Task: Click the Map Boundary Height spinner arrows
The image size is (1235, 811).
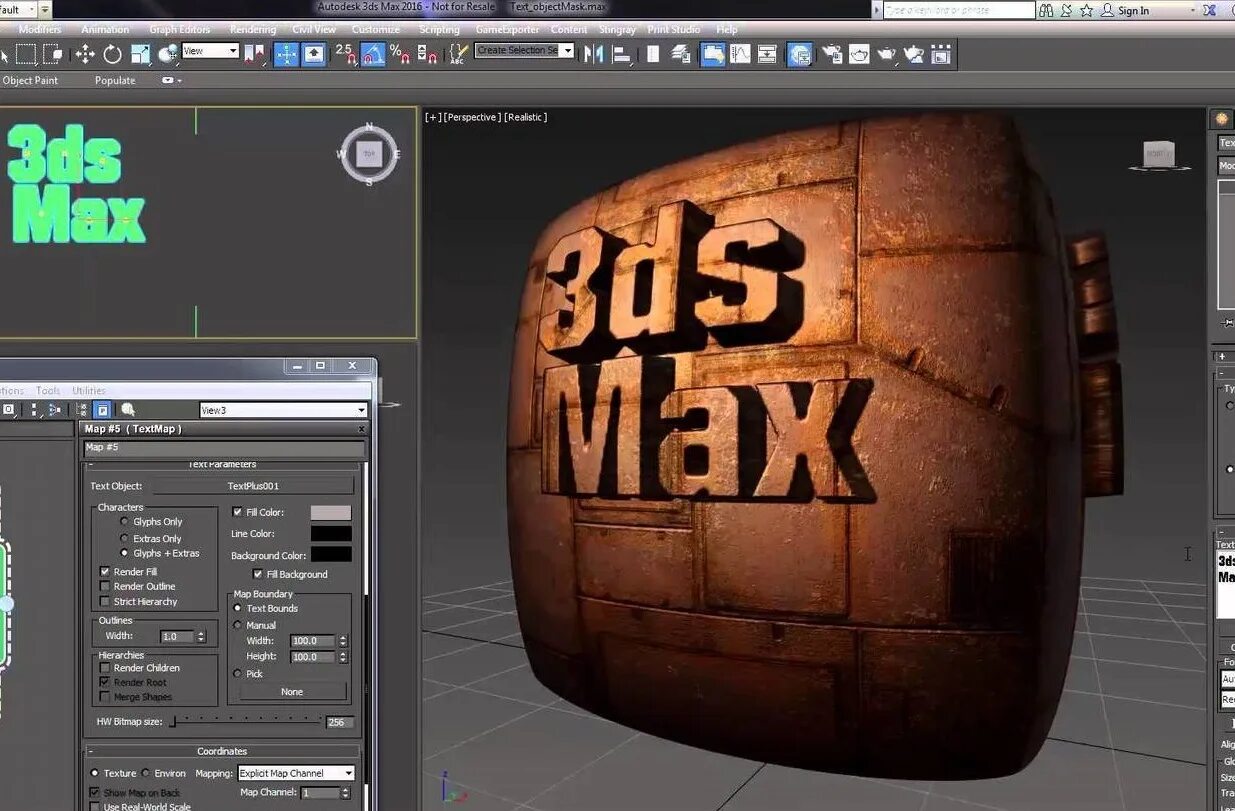Action: coord(343,657)
